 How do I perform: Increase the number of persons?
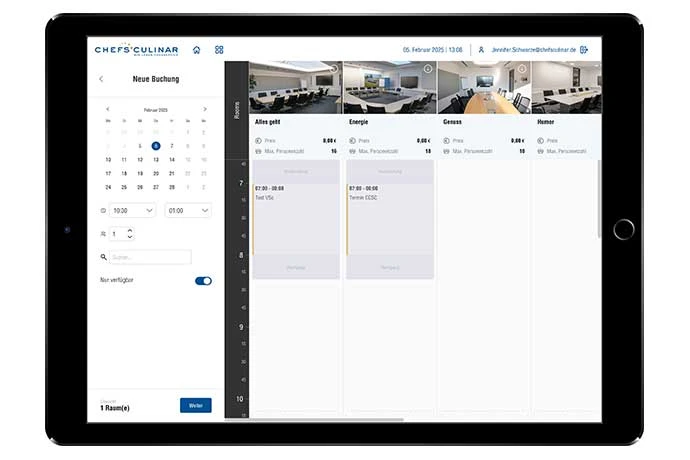130,229
